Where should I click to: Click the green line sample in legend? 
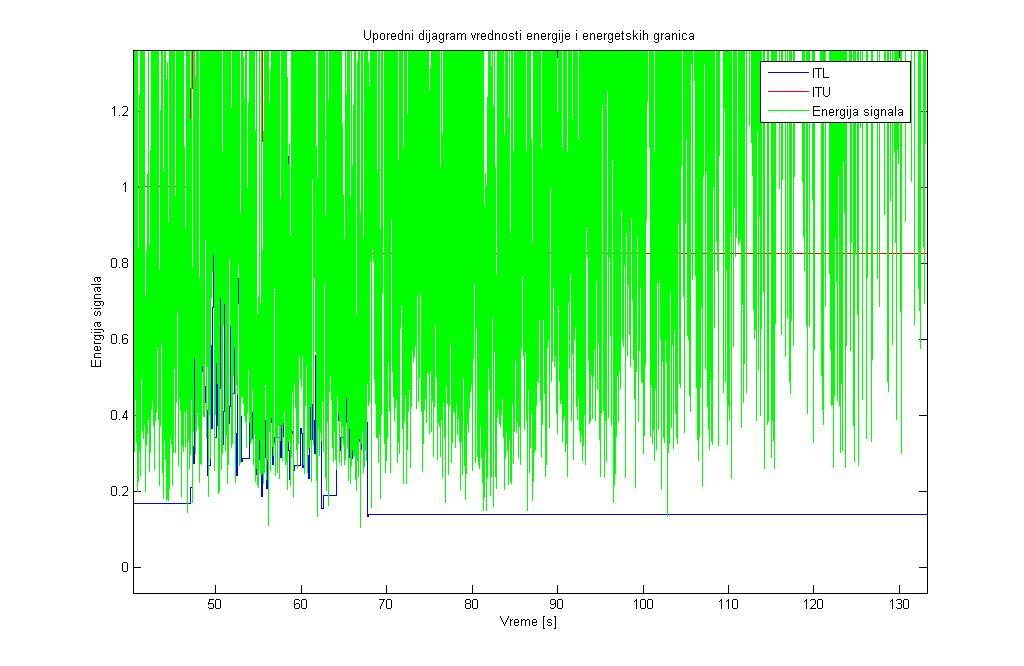788,111
